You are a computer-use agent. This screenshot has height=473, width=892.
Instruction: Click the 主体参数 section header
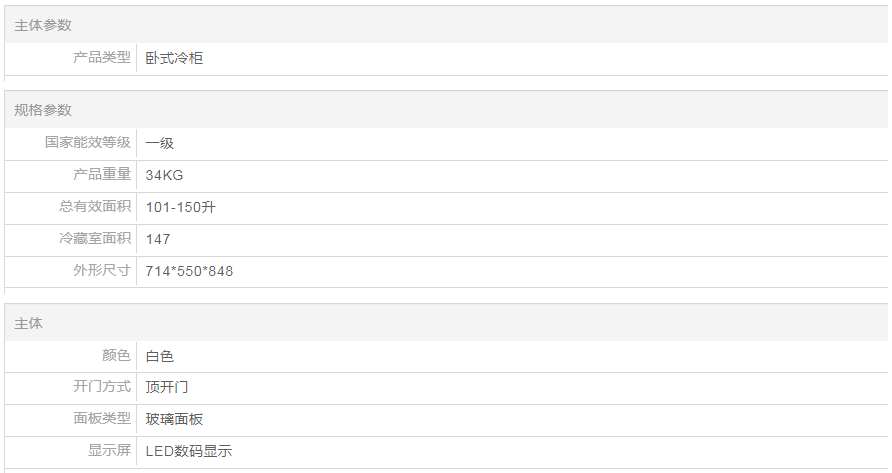coord(43,25)
